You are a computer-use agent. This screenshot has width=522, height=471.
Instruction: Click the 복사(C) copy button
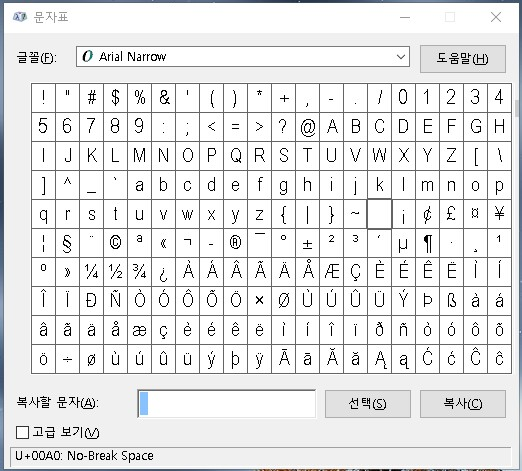463,404
